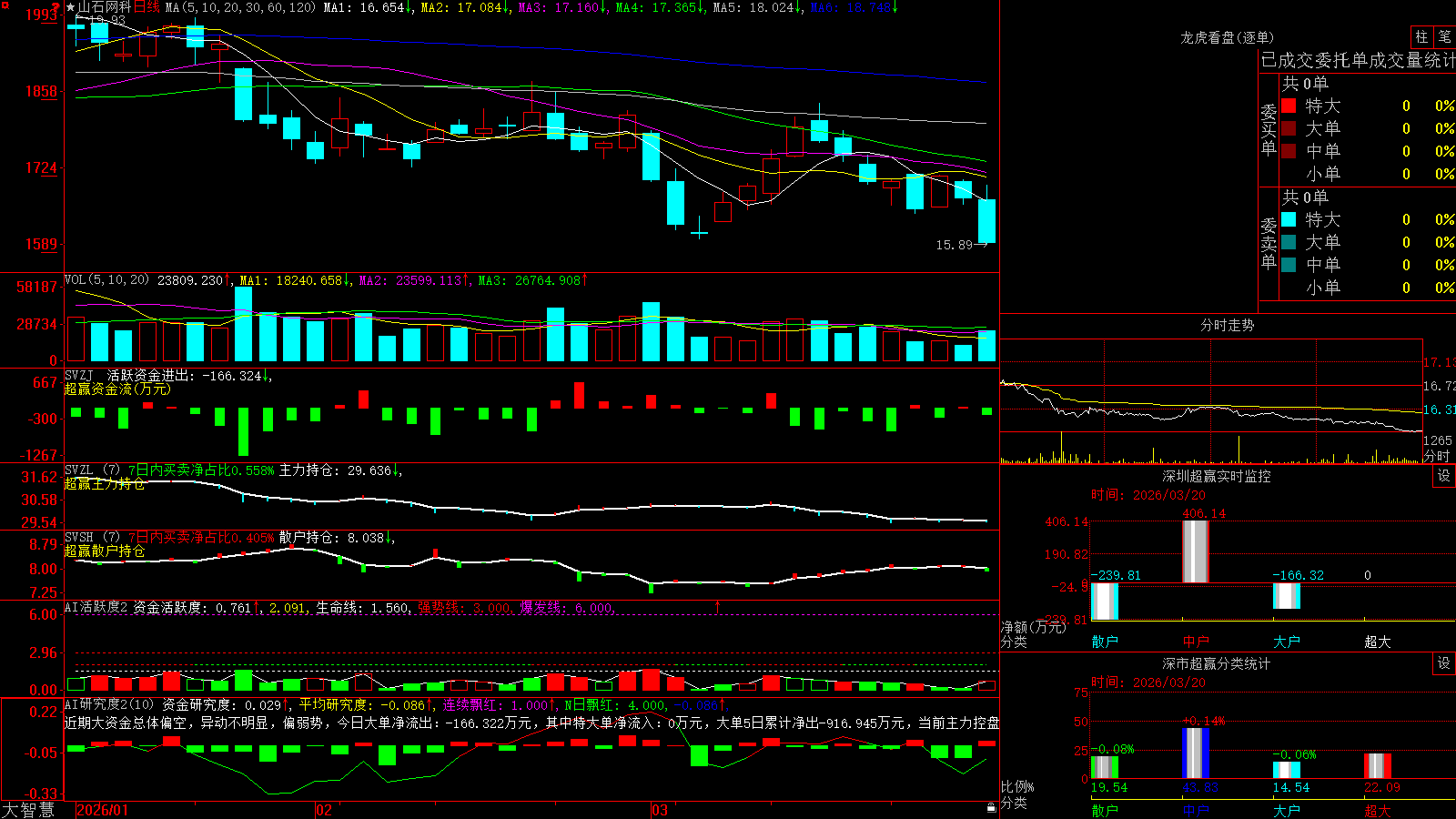Open the VOL(5,10,20) indicator parameters
Screen dimensions: 1456x819
(x=106, y=280)
